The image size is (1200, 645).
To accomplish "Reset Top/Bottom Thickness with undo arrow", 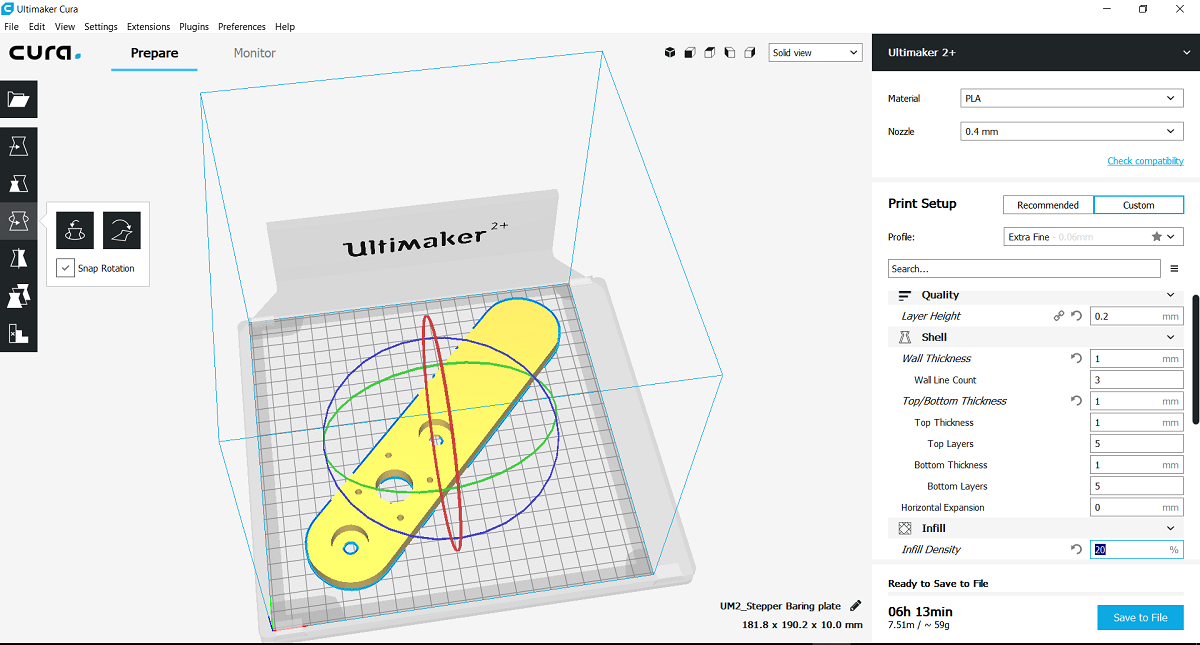I will [x=1076, y=401].
